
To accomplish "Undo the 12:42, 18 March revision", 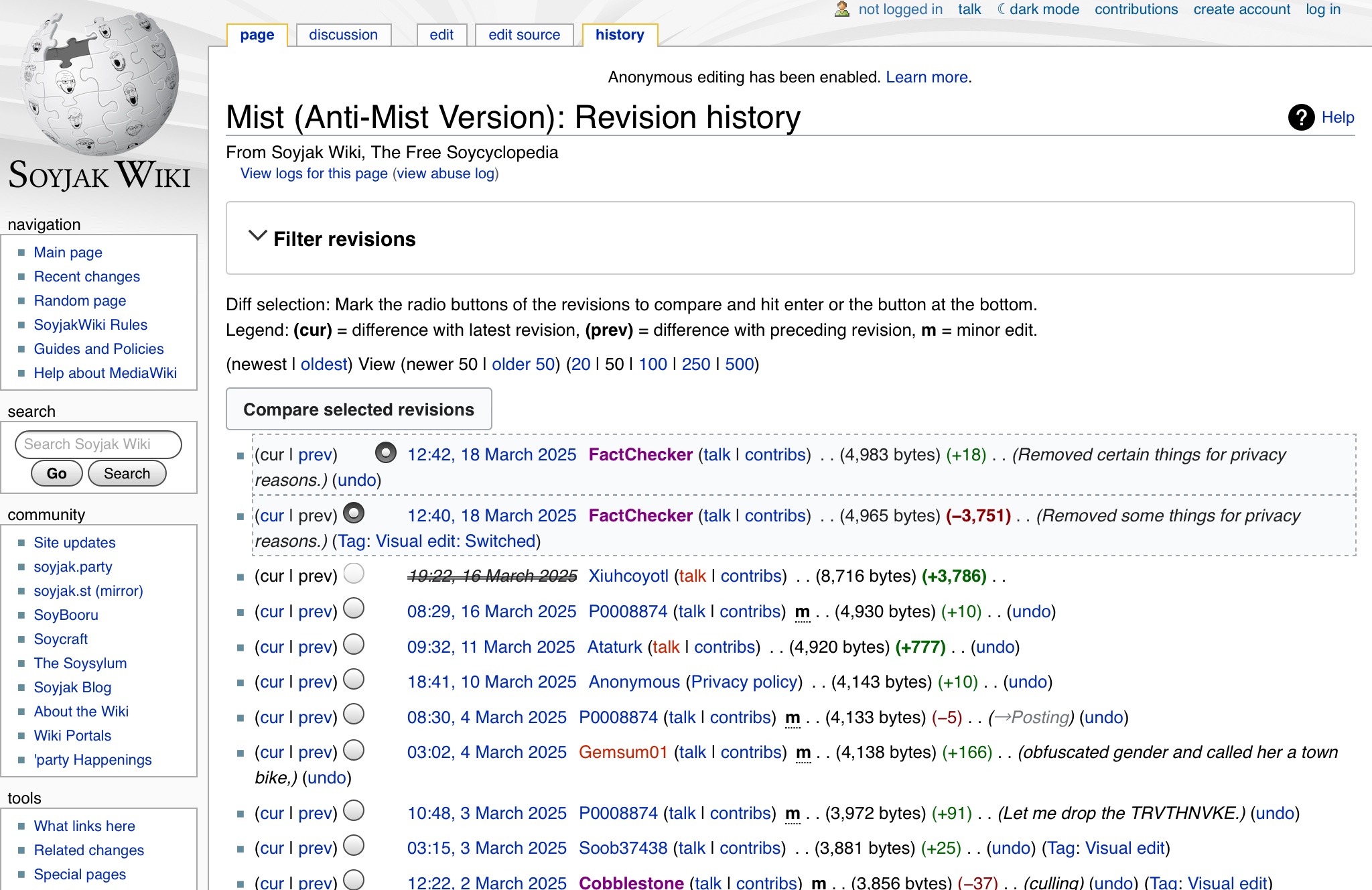I will (x=356, y=480).
